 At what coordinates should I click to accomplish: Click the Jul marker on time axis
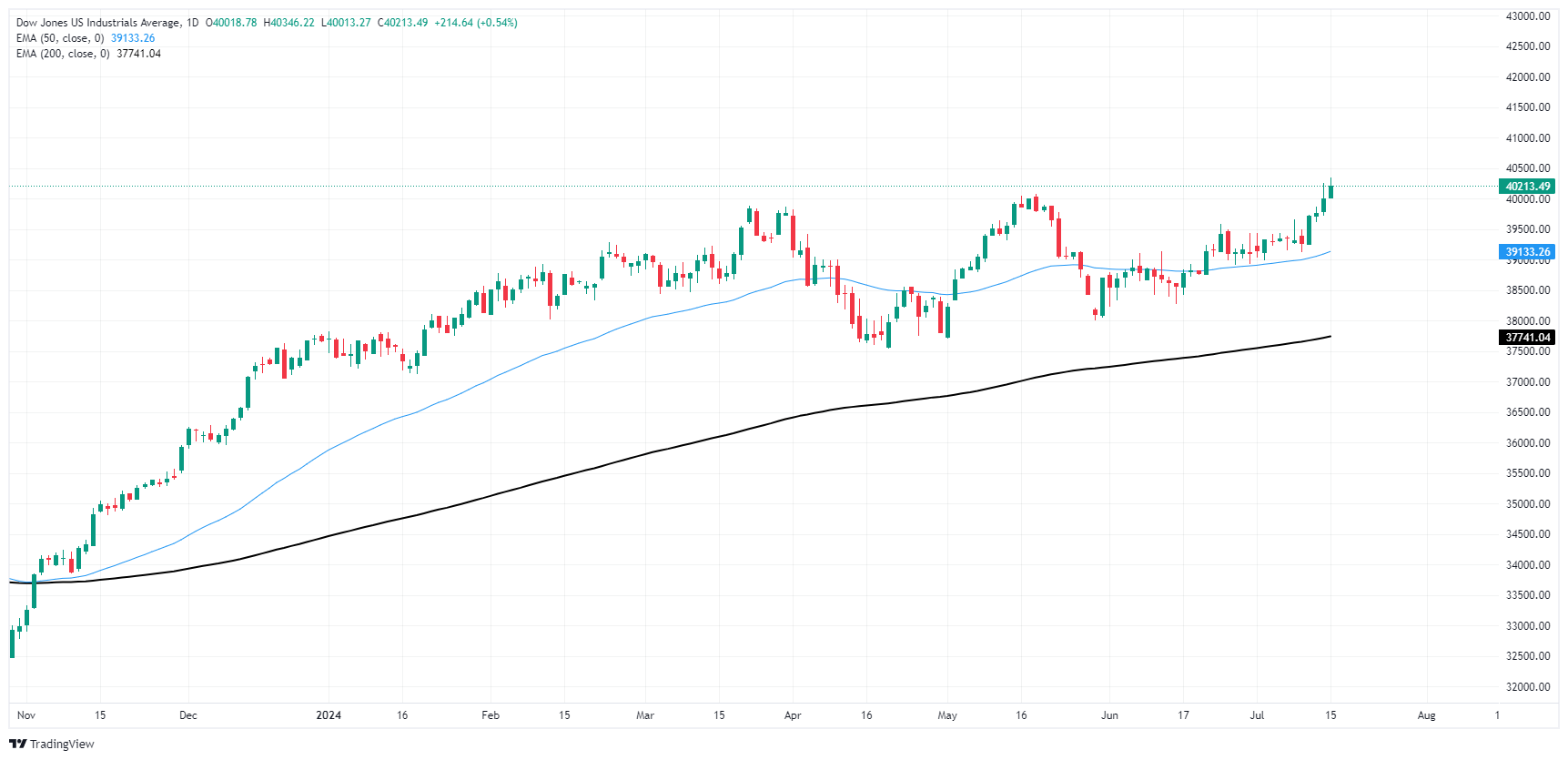(x=1257, y=715)
